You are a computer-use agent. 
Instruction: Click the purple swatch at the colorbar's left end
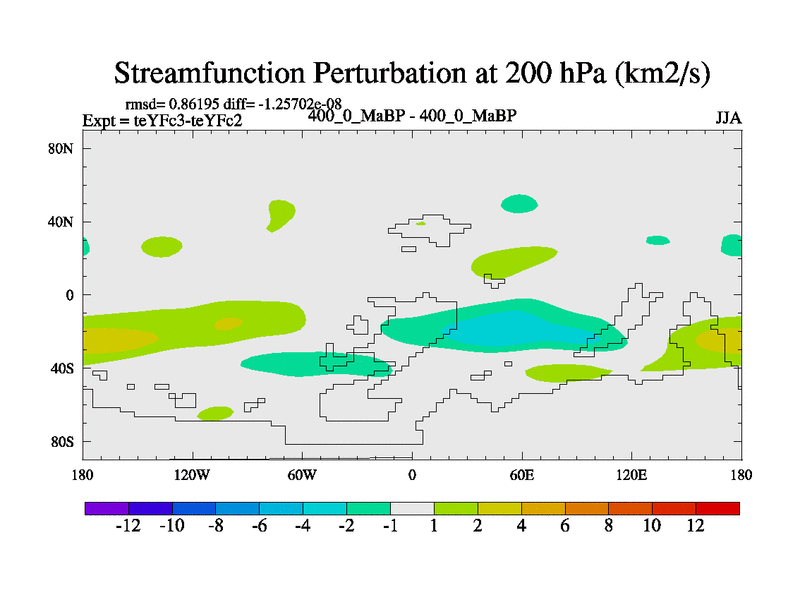click(x=106, y=508)
